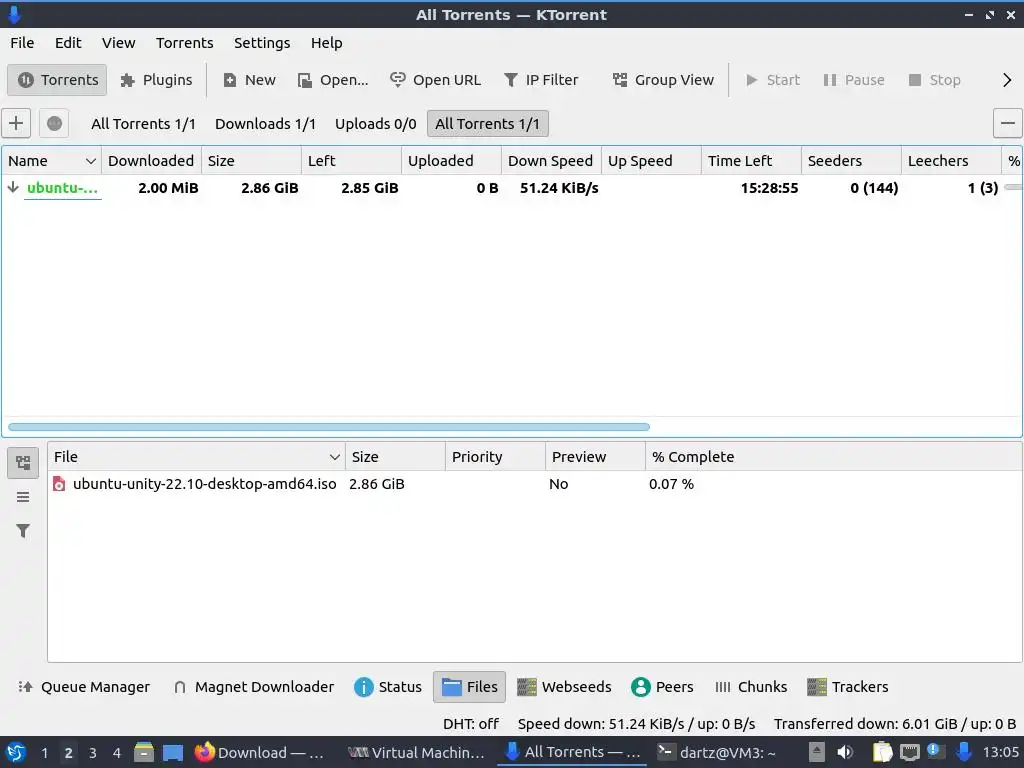This screenshot has height=768, width=1024.
Task: Toggle the Torrents activity button
Action: (x=57, y=80)
